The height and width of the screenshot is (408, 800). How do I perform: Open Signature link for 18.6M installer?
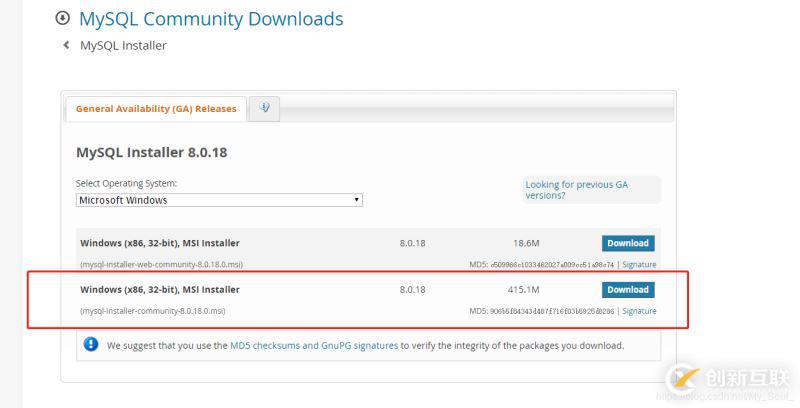pyautogui.click(x=639, y=265)
